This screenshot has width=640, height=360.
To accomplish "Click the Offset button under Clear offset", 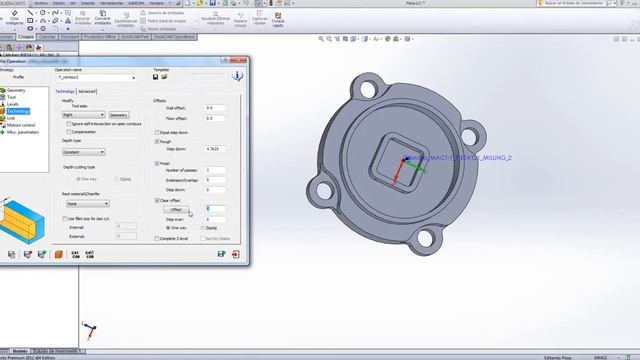I will (176, 209).
